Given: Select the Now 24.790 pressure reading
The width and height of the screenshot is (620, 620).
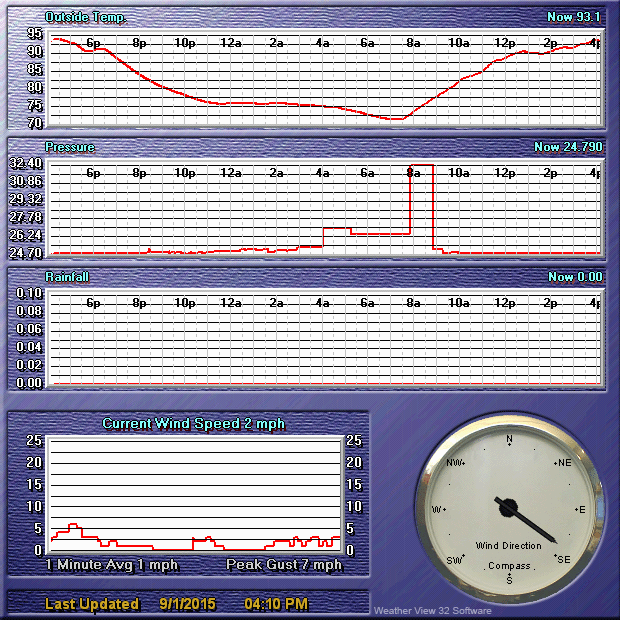Looking at the screenshot, I should point(567,147).
